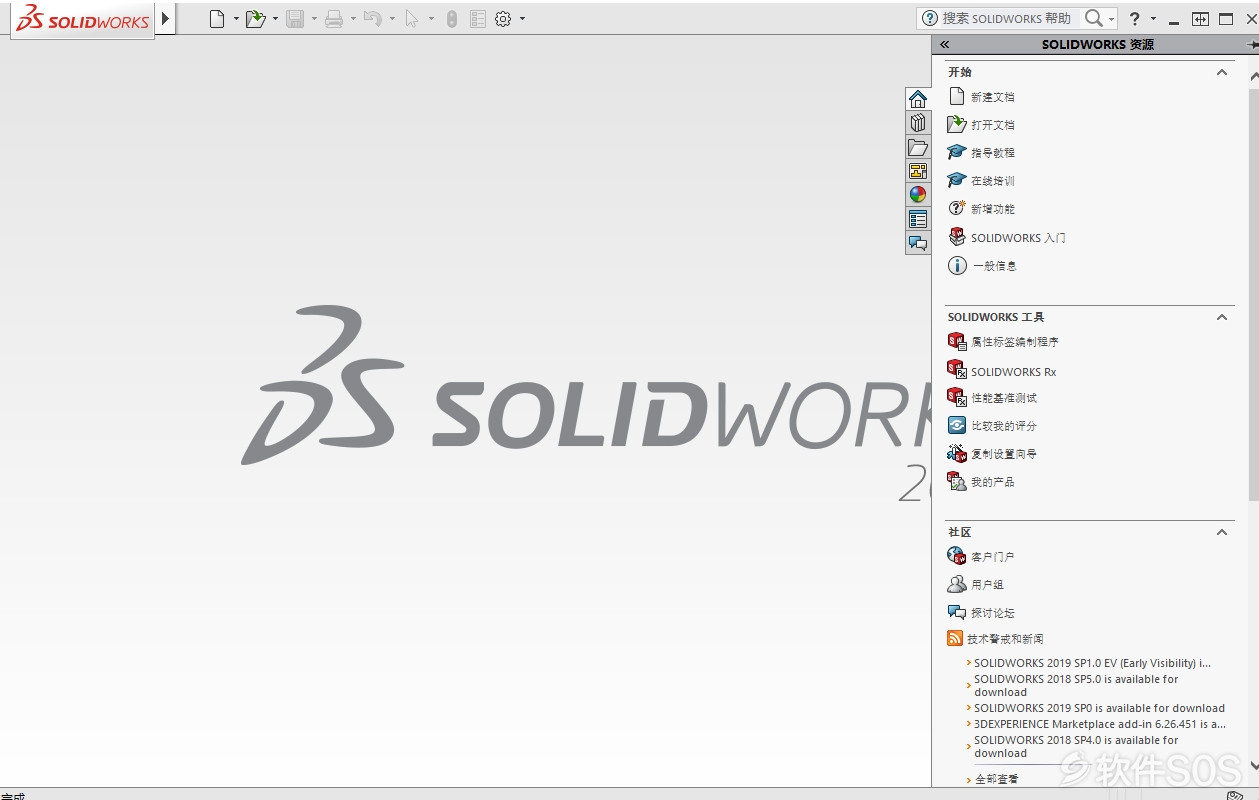This screenshot has height=800, width=1259.
Task: Open the 客户门户 globe icon
Action: (957, 556)
